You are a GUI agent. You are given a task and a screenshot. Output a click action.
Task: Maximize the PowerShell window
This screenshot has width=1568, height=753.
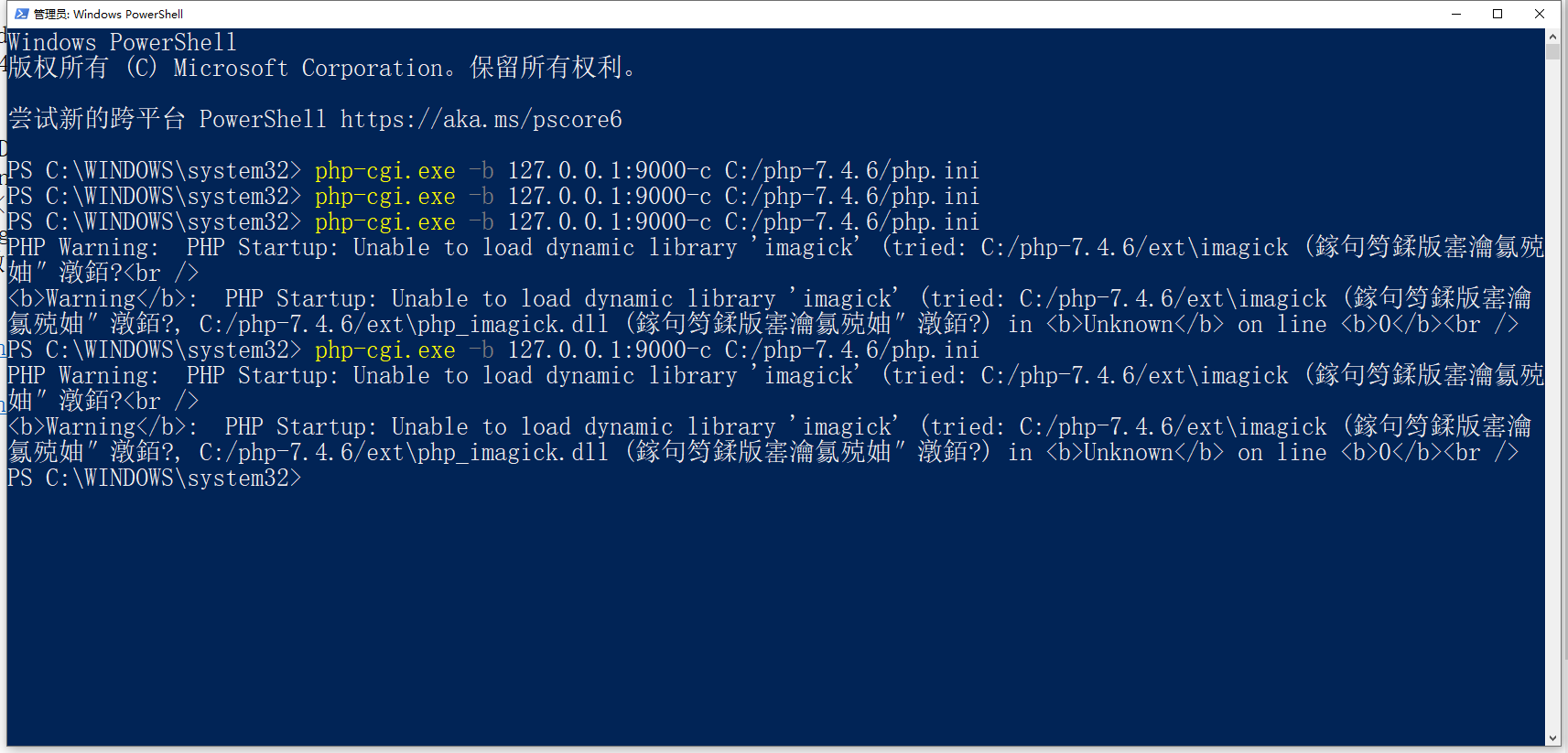click(x=1498, y=14)
